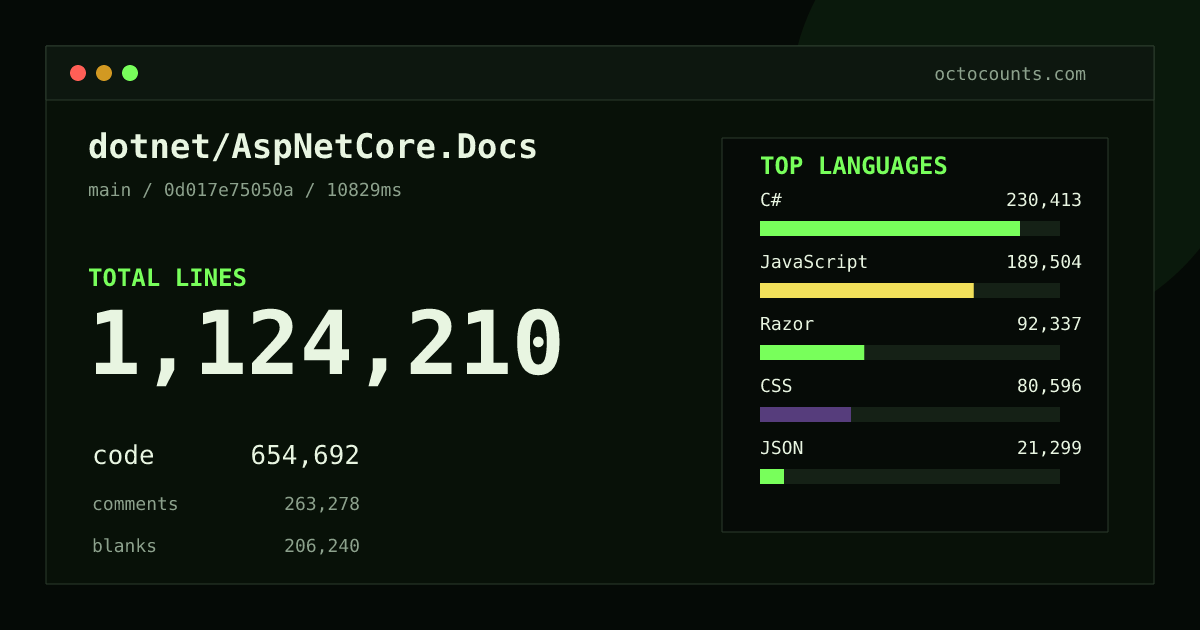Click the small green JSON progress bar
This screenshot has width=1200, height=630.
[772, 476]
